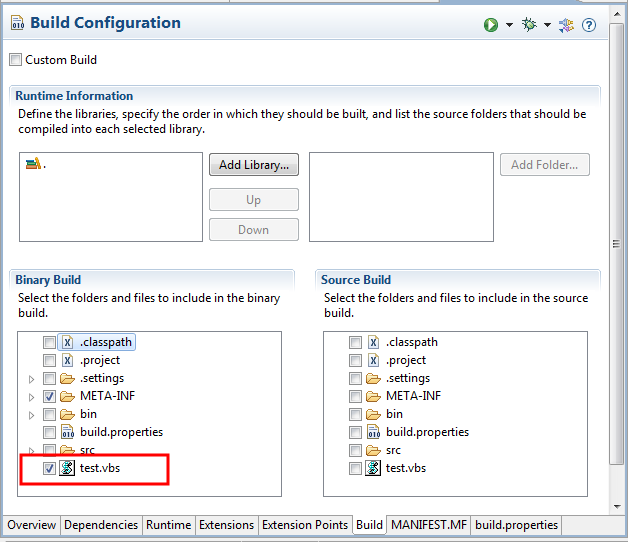The height and width of the screenshot is (542, 628).
Task: Click the build.properties file icon in Source Build
Action: 374,432
